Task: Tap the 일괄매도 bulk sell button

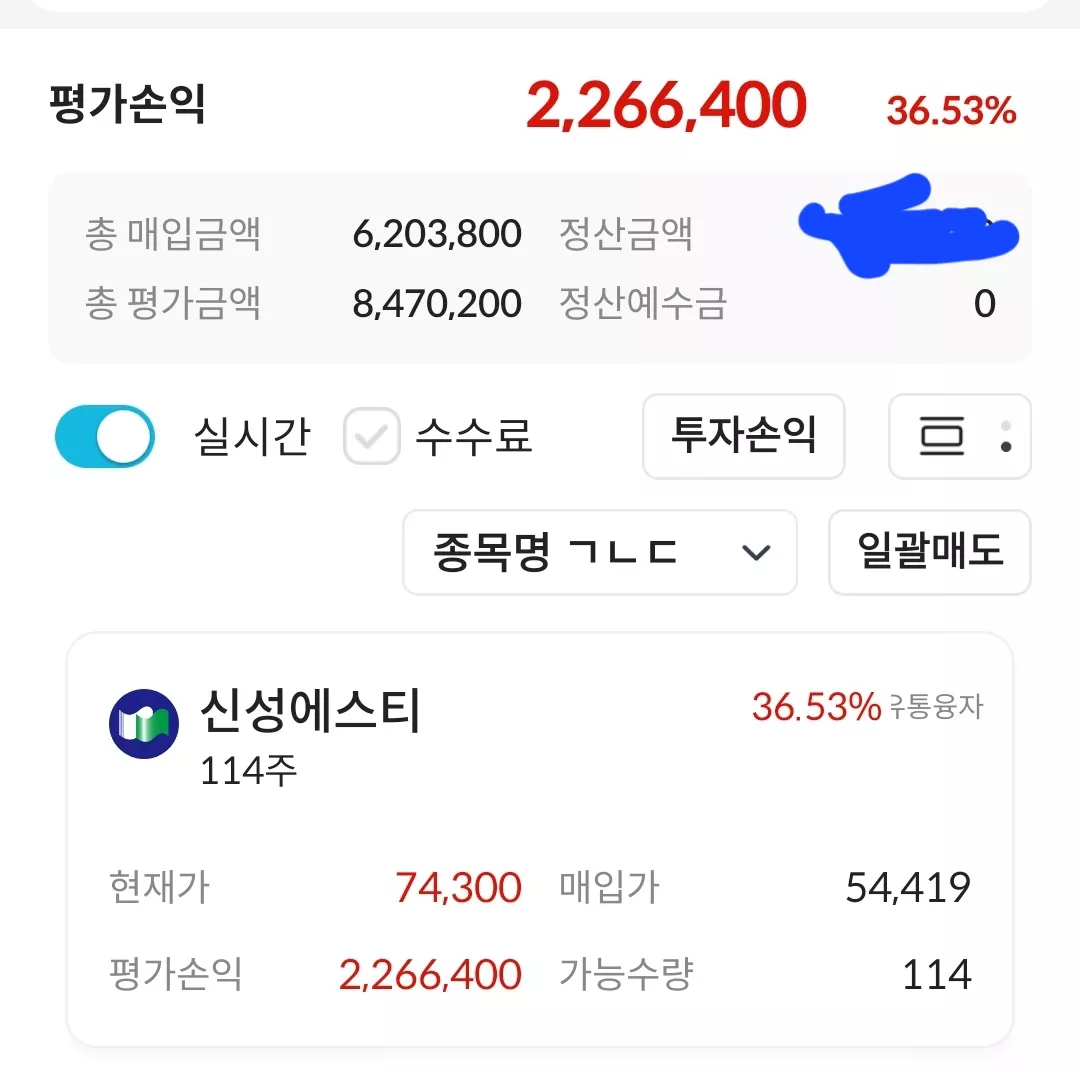Action: click(929, 552)
